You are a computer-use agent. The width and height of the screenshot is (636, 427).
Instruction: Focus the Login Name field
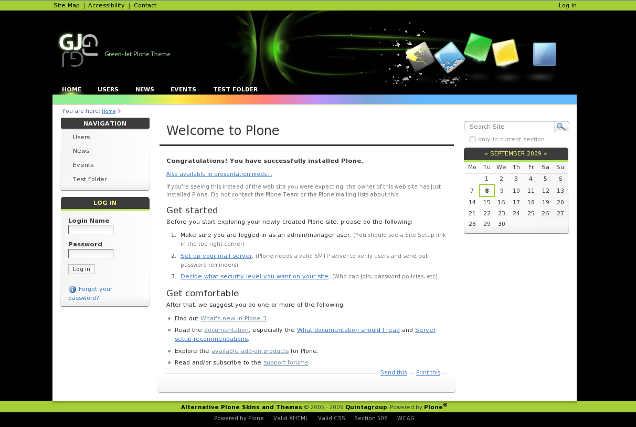point(91,230)
